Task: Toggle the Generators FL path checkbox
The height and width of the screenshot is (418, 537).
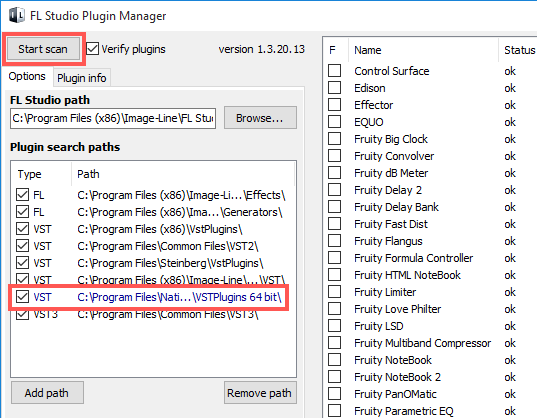Action: coord(23,212)
